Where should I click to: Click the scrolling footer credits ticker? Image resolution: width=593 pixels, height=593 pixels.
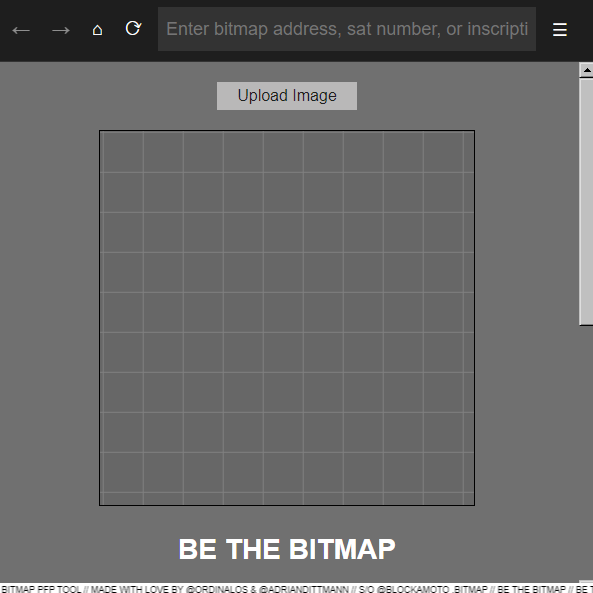click(x=296, y=588)
